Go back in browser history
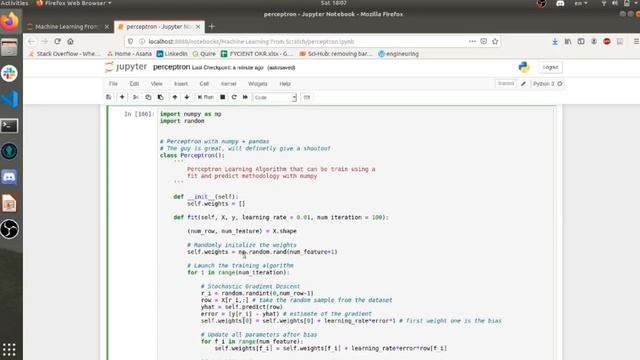Viewport: 640px width, 360px height. click(31, 41)
